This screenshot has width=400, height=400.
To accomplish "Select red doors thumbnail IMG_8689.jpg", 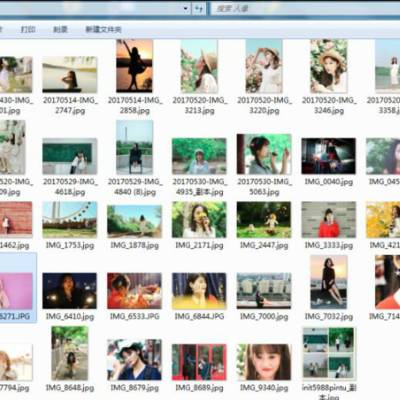I will point(199,362).
